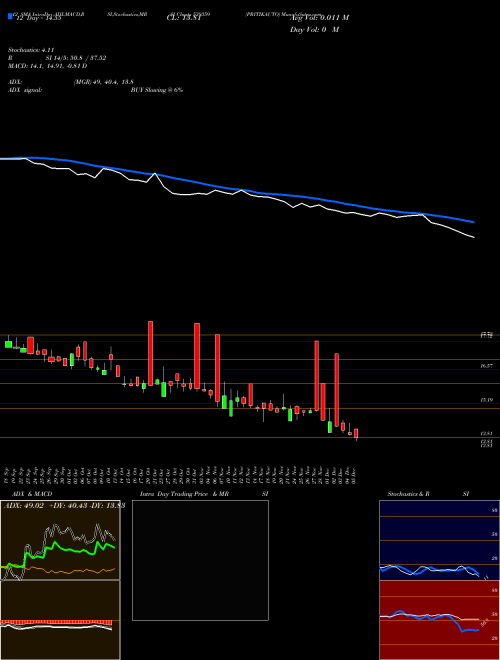Click the 'Stochastics & RSI' panel title
This screenshot has height=660, width=500.
(x=428, y=494)
